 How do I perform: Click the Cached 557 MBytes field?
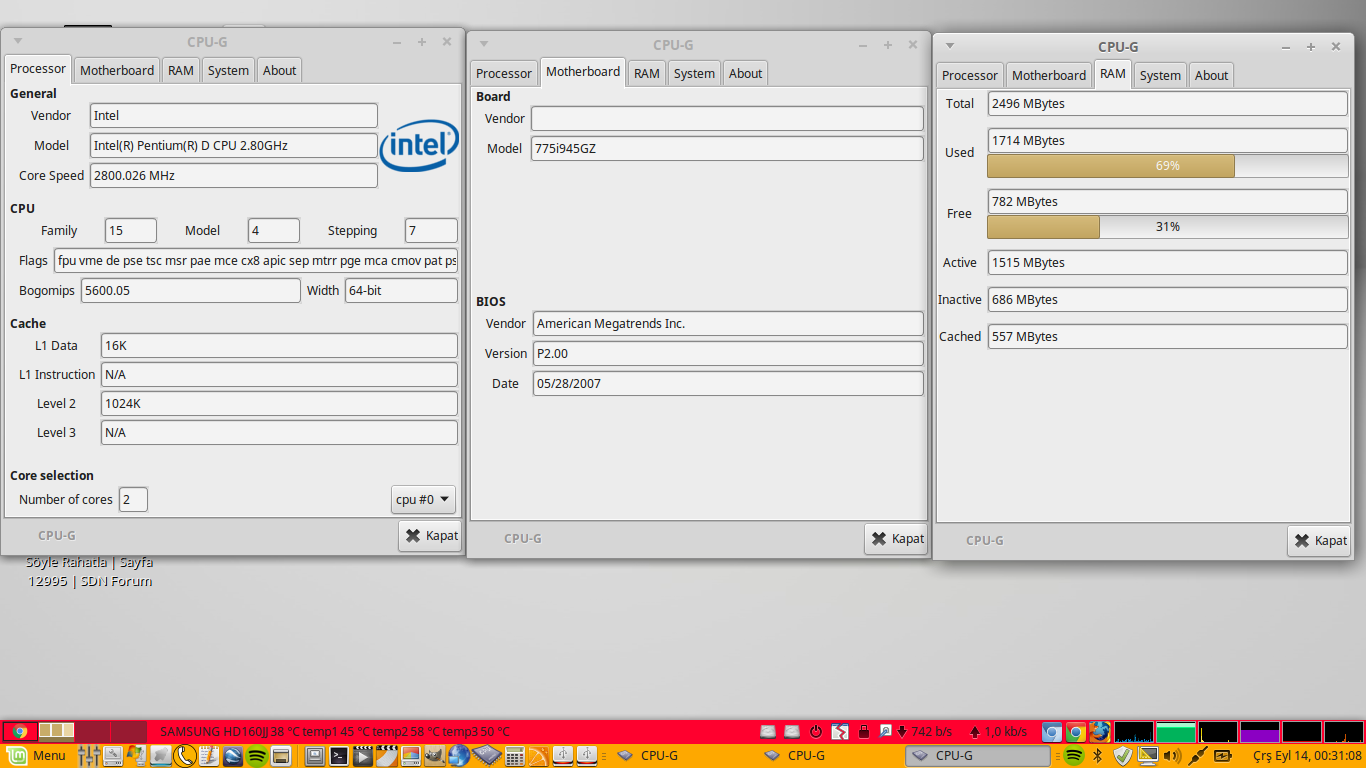[x=1168, y=336]
